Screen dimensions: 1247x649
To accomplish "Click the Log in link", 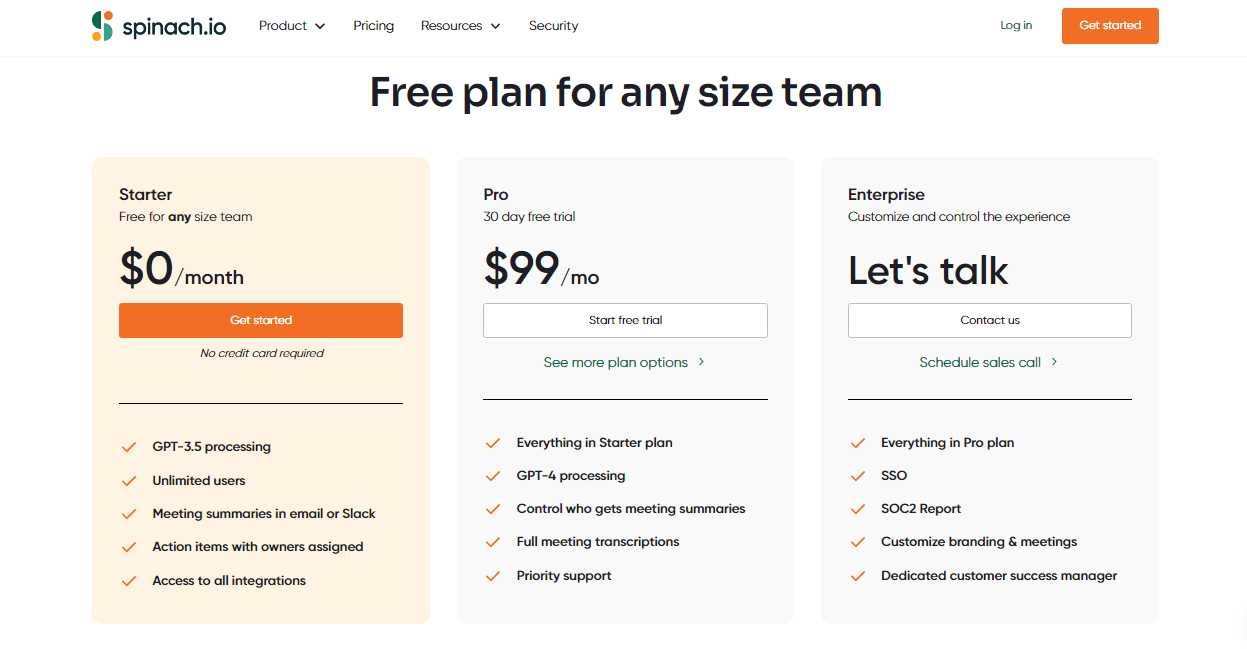I will [x=1016, y=26].
